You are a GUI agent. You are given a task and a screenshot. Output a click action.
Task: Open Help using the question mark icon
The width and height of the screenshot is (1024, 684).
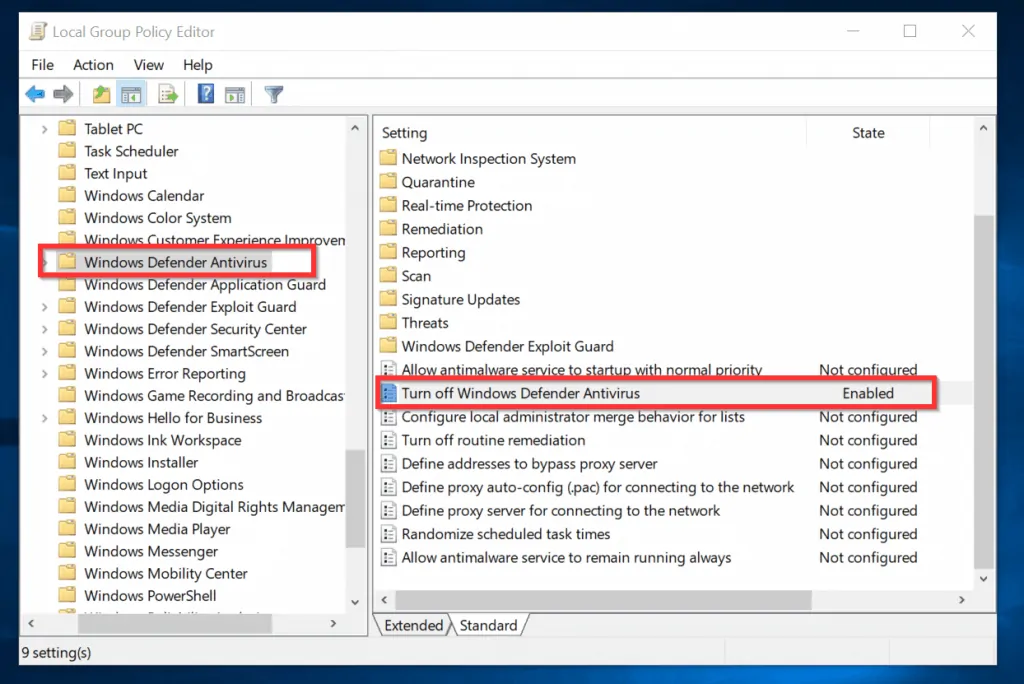204,93
